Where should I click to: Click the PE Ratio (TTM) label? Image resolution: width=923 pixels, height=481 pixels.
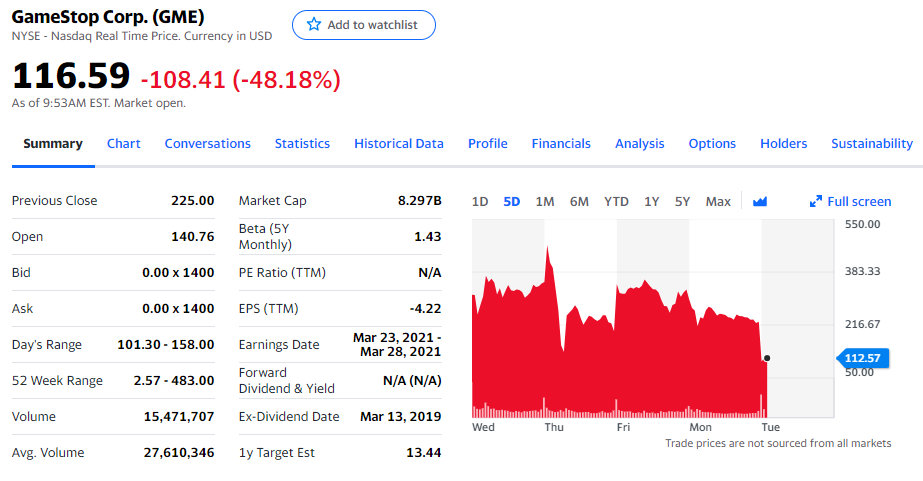point(282,272)
